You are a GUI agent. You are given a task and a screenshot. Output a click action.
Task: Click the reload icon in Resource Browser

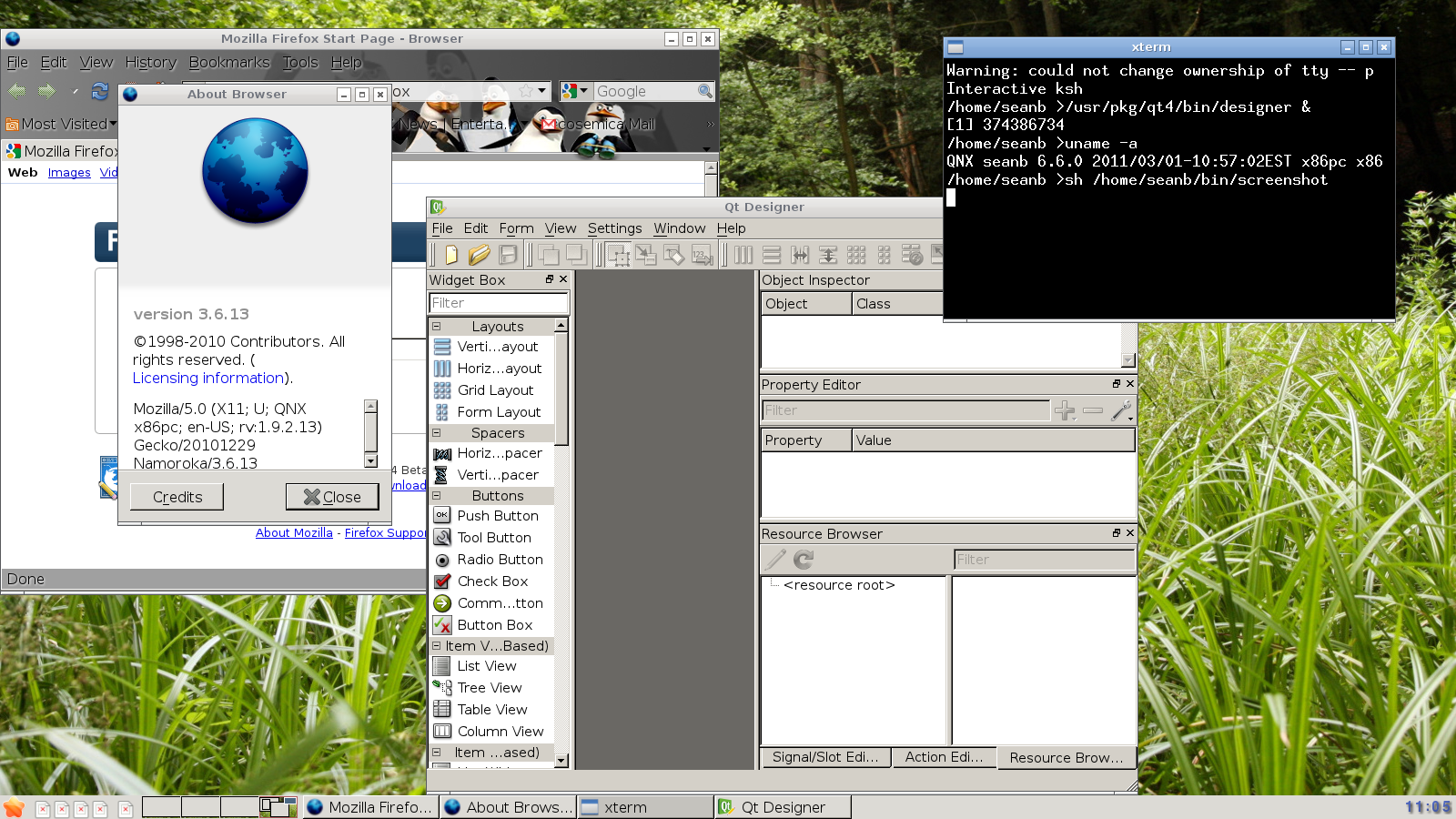pos(804,560)
